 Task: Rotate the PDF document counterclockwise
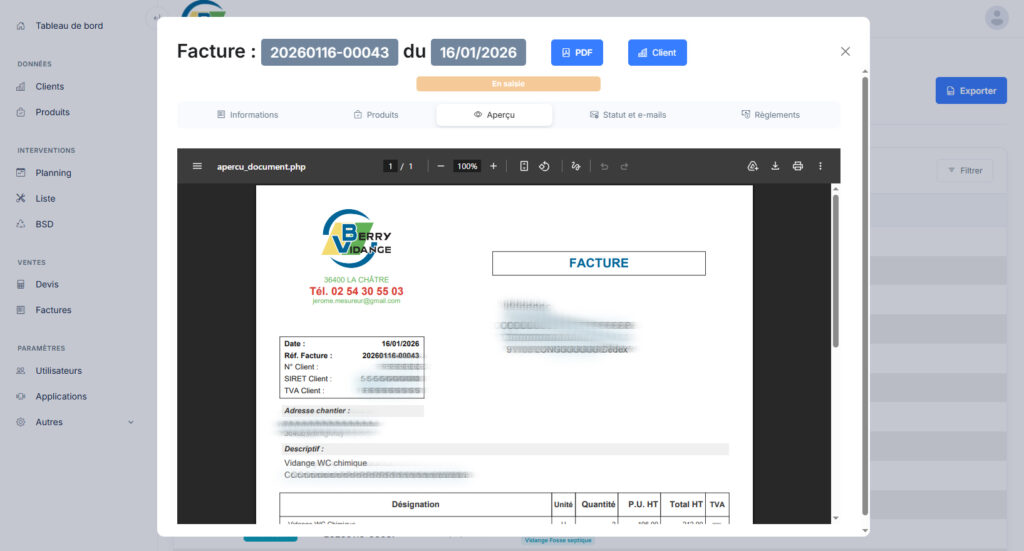point(545,166)
